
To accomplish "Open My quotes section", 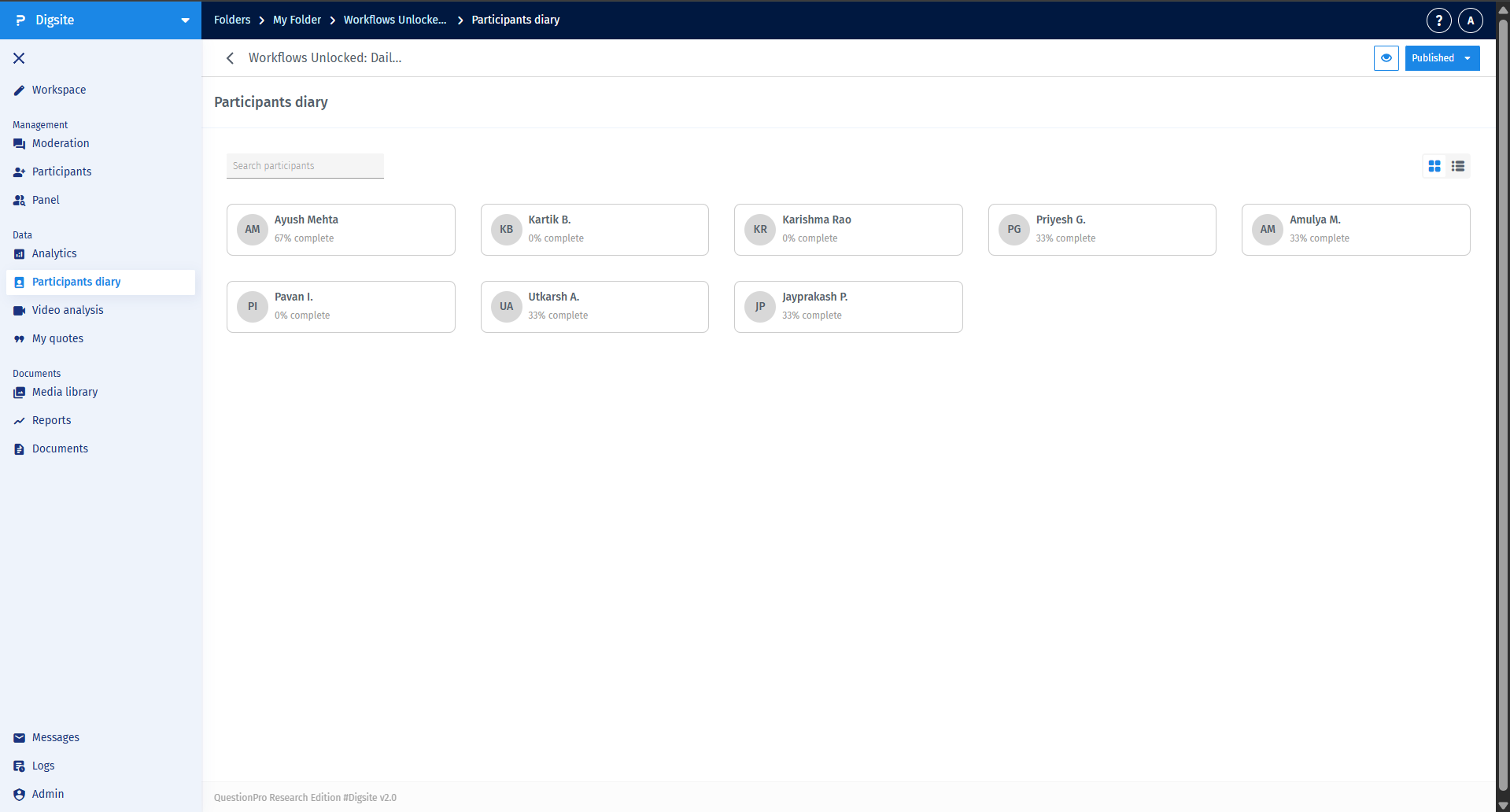I will pyautogui.click(x=57, y=338).
